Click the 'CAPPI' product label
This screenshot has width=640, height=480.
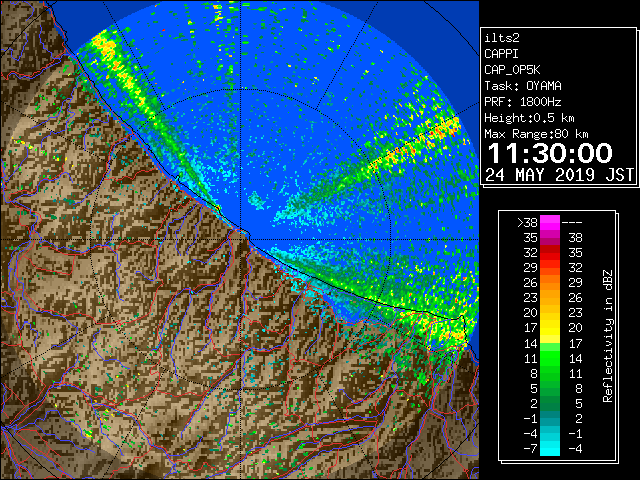coord(501,54)
